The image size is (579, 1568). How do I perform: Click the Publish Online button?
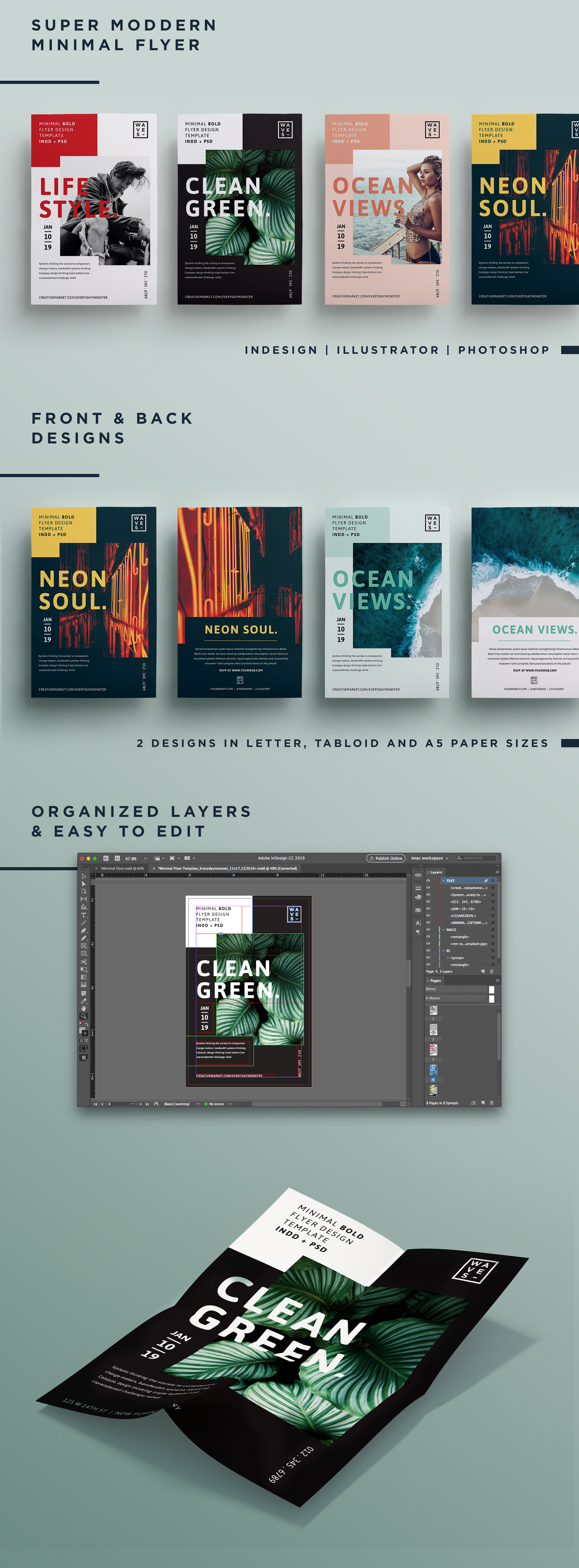tap(386, 858)
